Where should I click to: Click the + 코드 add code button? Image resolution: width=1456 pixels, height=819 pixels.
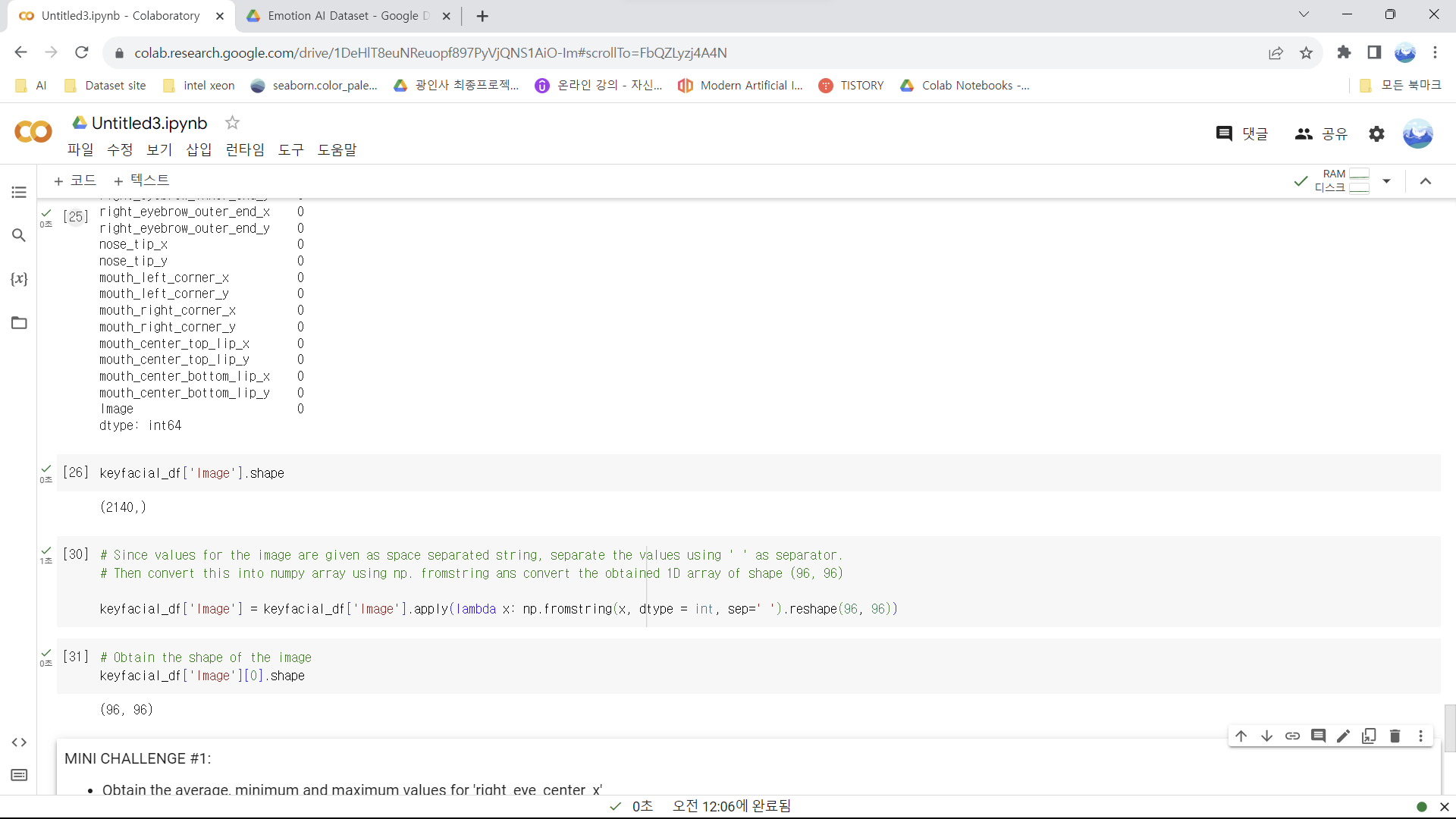75,180
